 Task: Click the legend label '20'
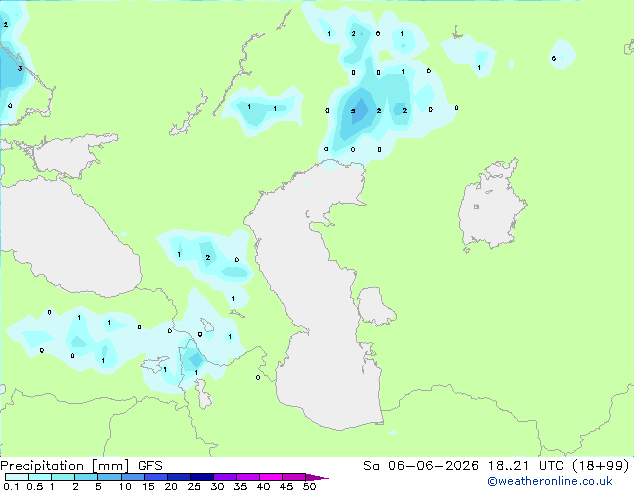point(171,486)
